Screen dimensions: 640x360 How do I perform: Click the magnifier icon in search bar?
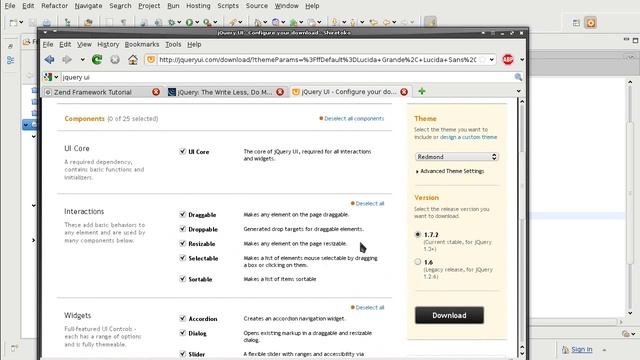click(518, 77)
